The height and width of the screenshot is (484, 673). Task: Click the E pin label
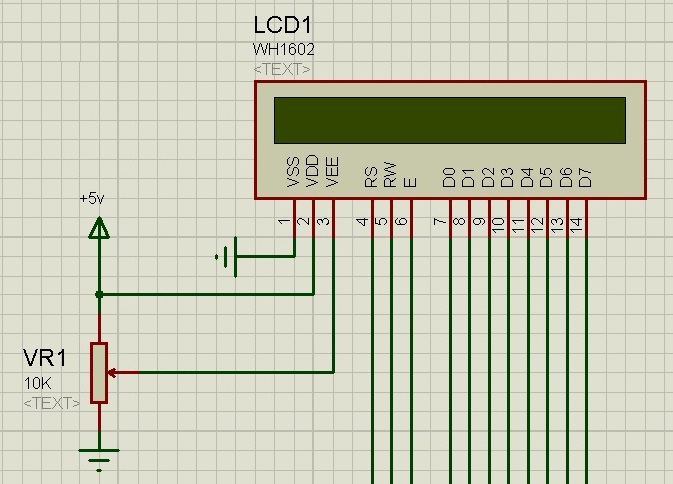click(x=410, y=182)
